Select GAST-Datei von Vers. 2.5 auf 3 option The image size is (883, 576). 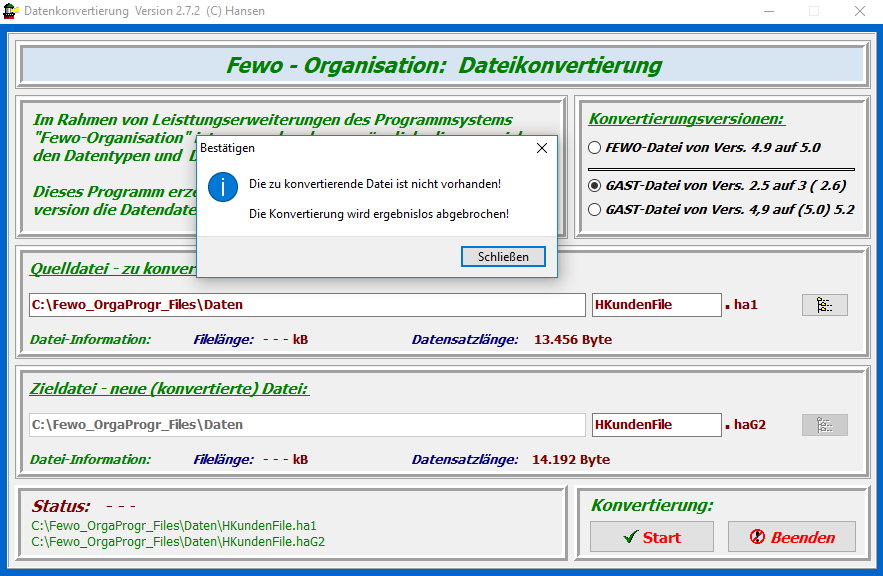coord(595,185)
